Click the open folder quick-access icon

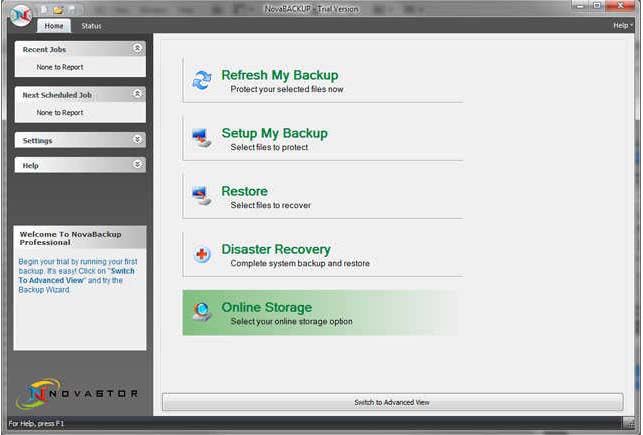point(58,9)
